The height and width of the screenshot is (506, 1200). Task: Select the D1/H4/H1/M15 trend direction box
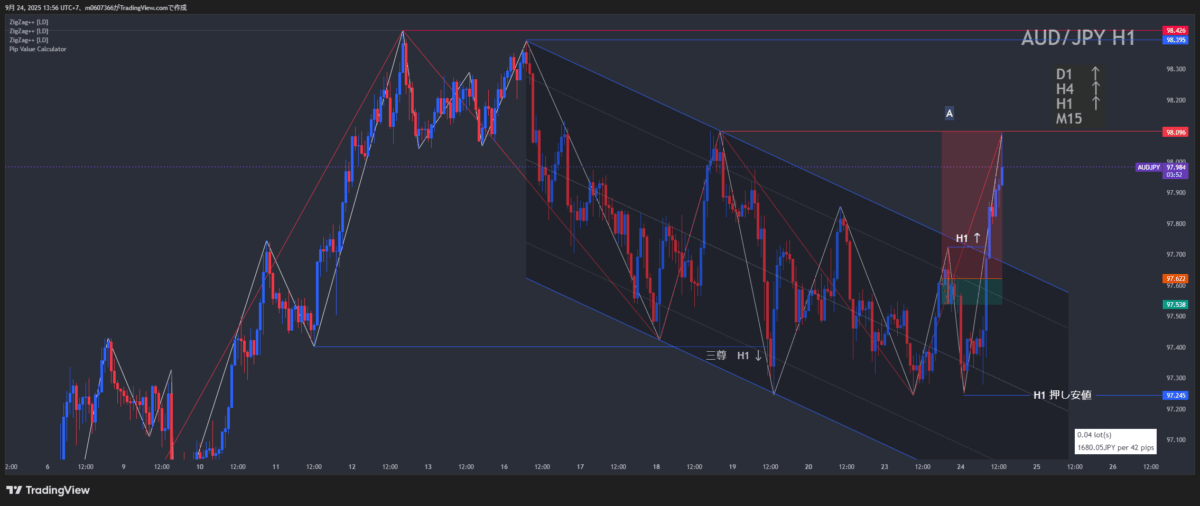pos(1078,96)
